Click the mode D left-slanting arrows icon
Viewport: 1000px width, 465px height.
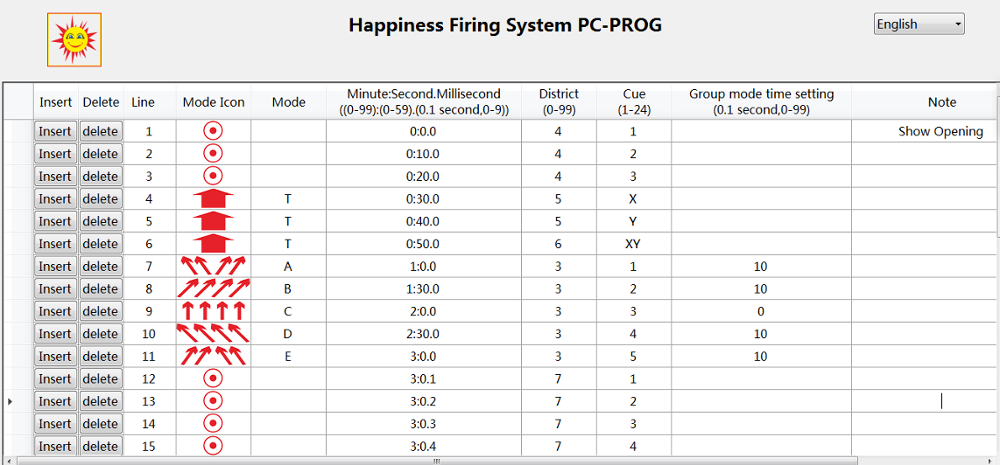pyautogui.click(x=213, y=334)
